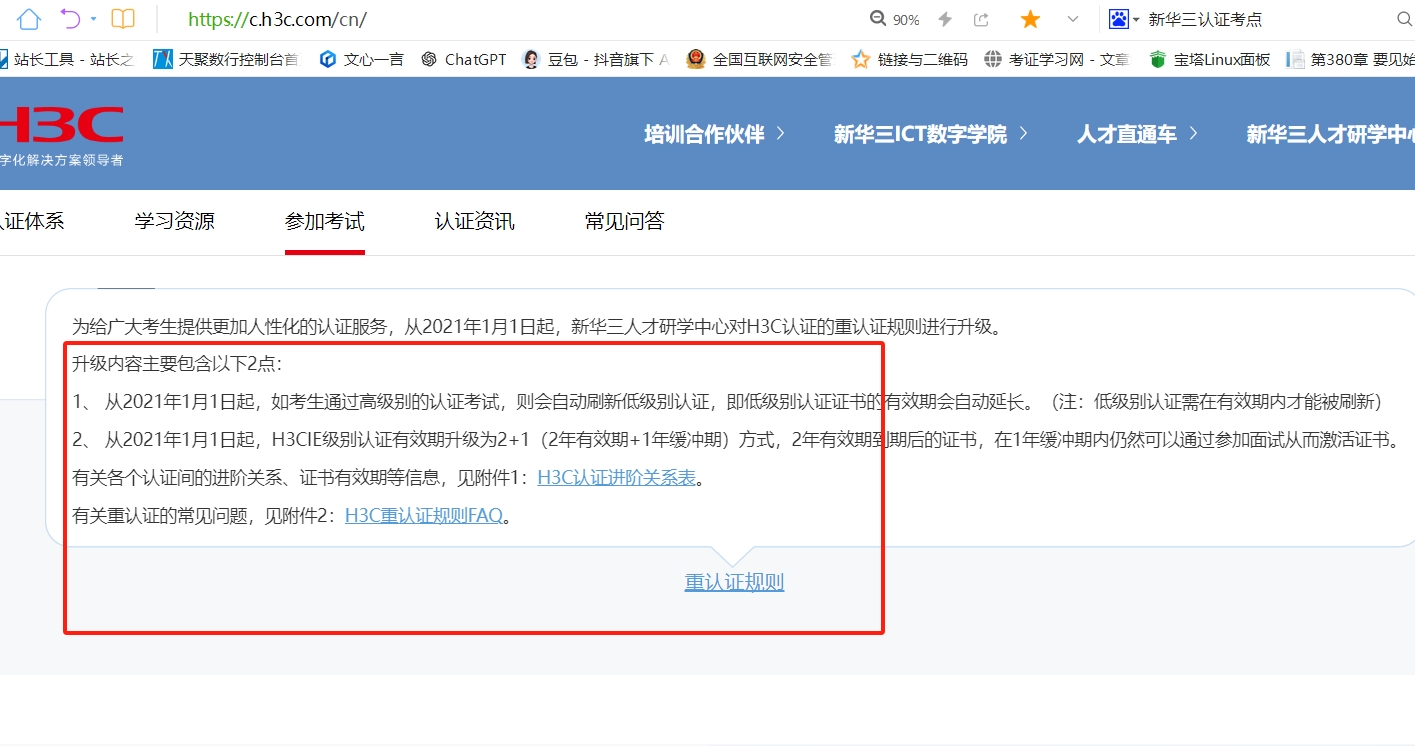
Task: Open the Baidu paw search engine selector
Action: pos(1124,19)
